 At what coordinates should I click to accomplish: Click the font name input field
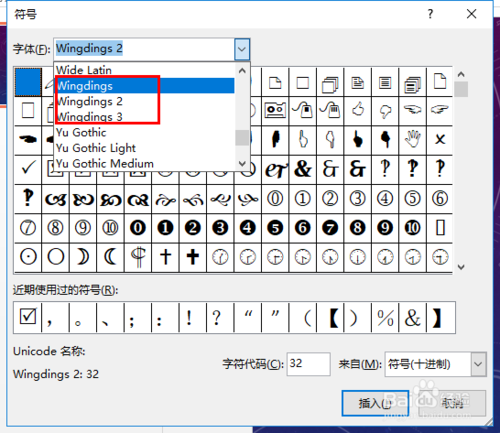[x=144, y=49]
